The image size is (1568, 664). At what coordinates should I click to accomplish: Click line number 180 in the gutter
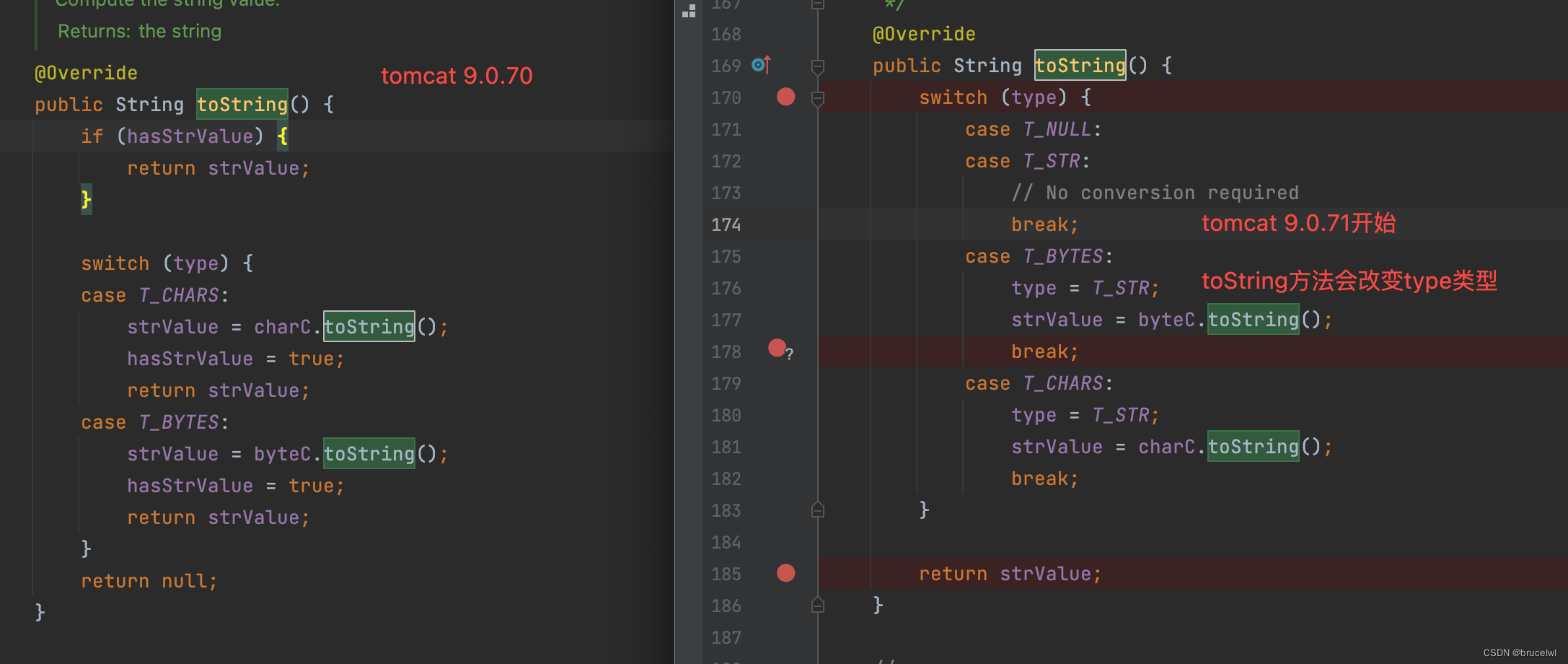726,415
